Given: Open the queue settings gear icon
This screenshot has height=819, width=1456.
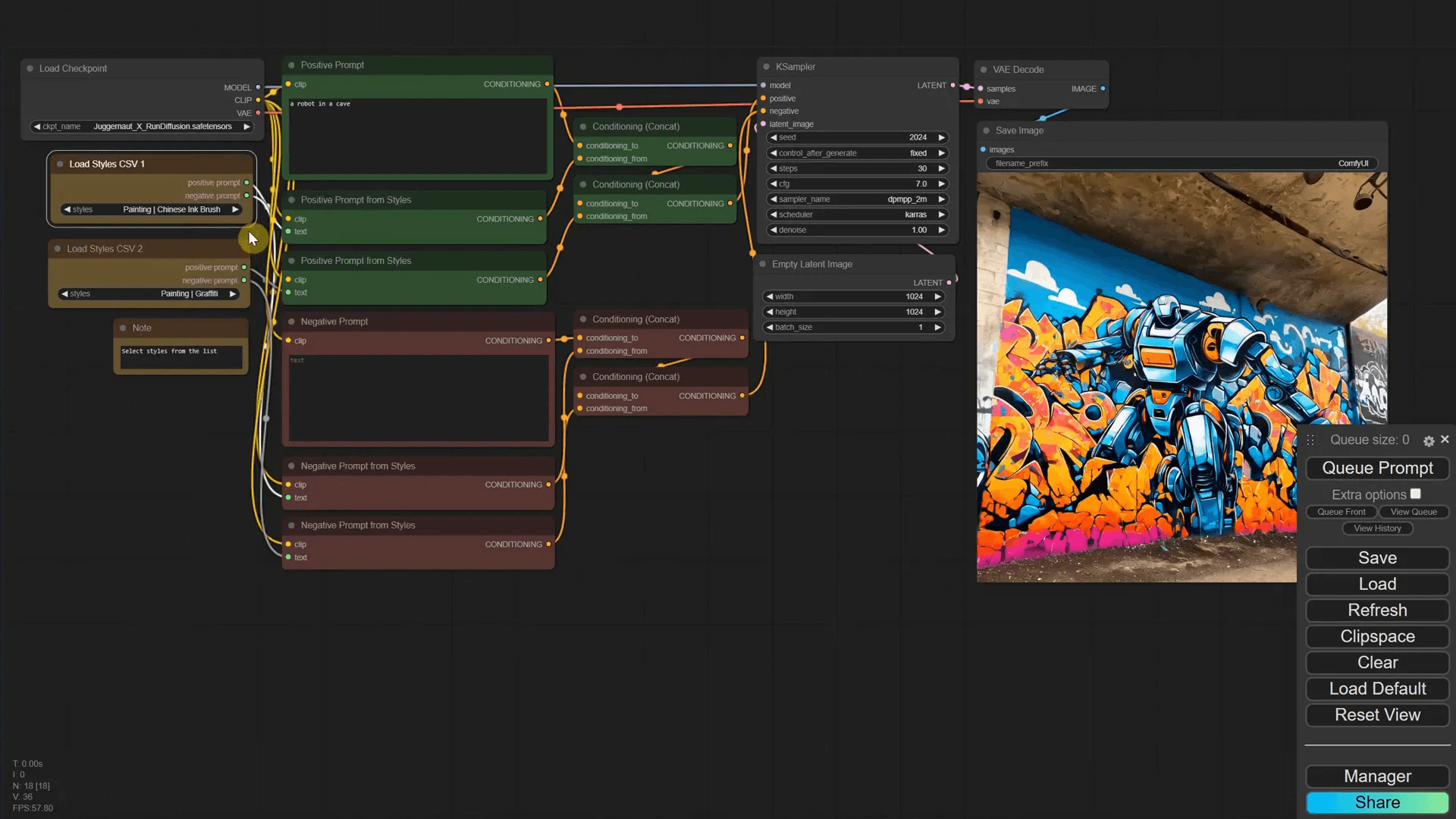Looking at the screenshot, I should 1429,441.
